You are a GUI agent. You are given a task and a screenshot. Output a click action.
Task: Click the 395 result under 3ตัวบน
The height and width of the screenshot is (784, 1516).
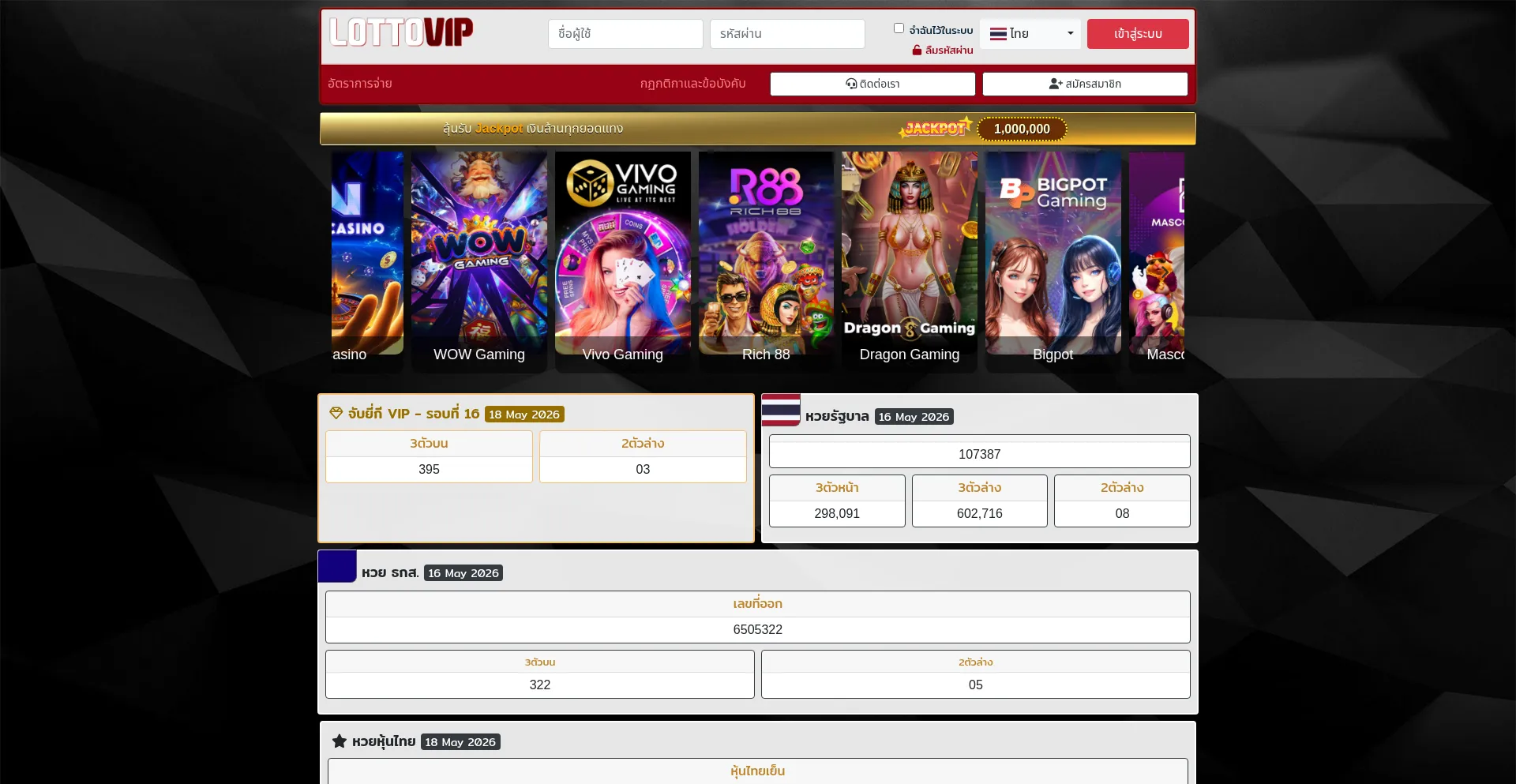[x=429, y=469]
